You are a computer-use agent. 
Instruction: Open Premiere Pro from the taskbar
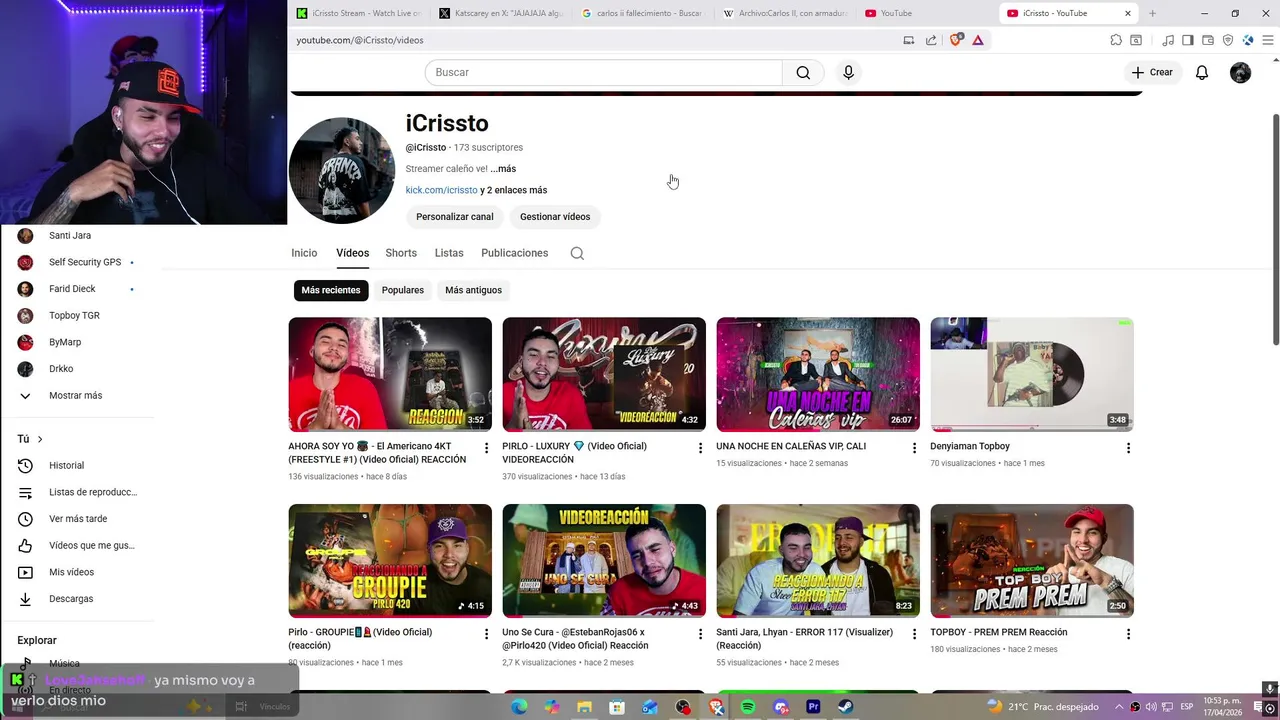tap(813, 707)
